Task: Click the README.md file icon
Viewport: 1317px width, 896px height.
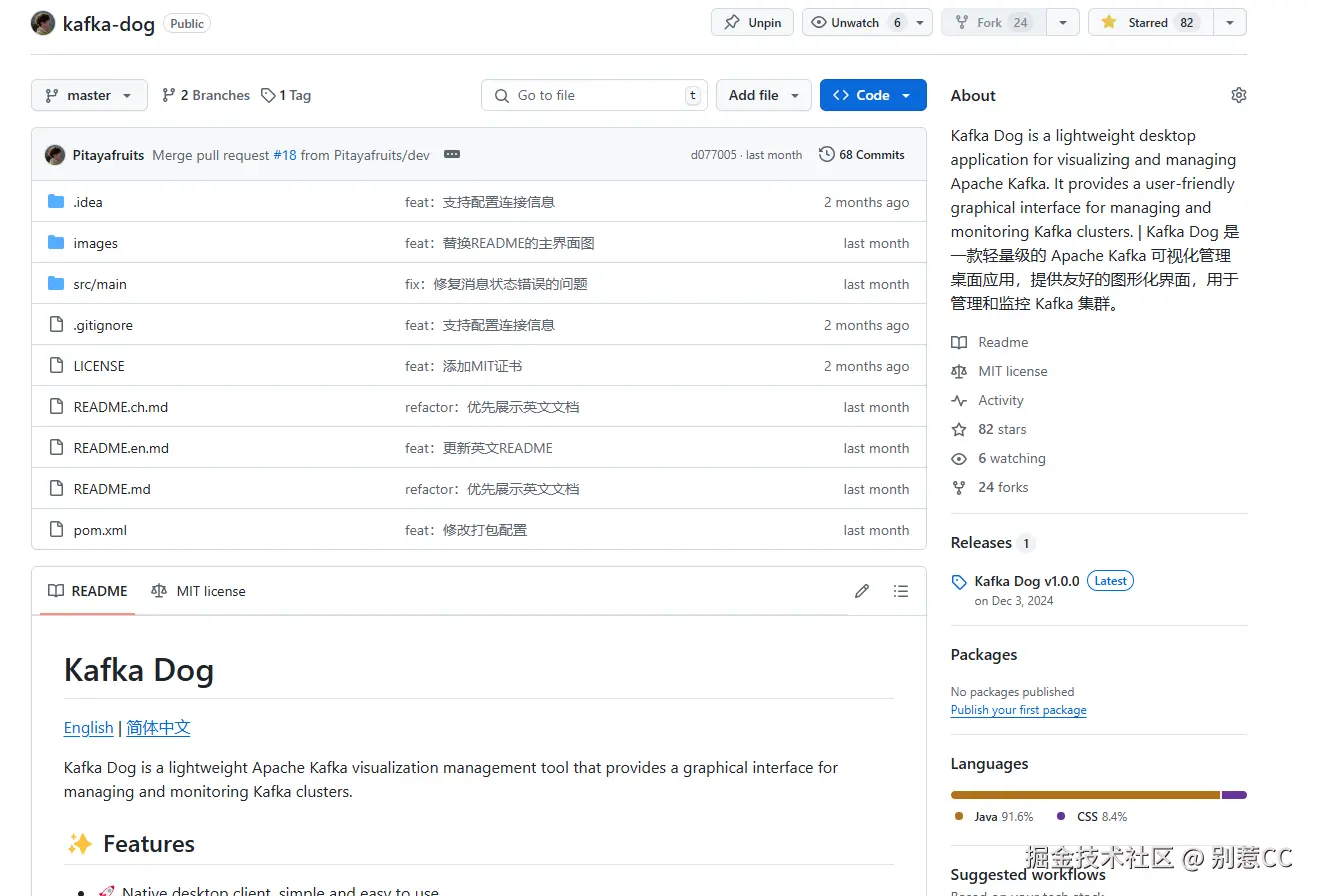Action: pos(56,489)
